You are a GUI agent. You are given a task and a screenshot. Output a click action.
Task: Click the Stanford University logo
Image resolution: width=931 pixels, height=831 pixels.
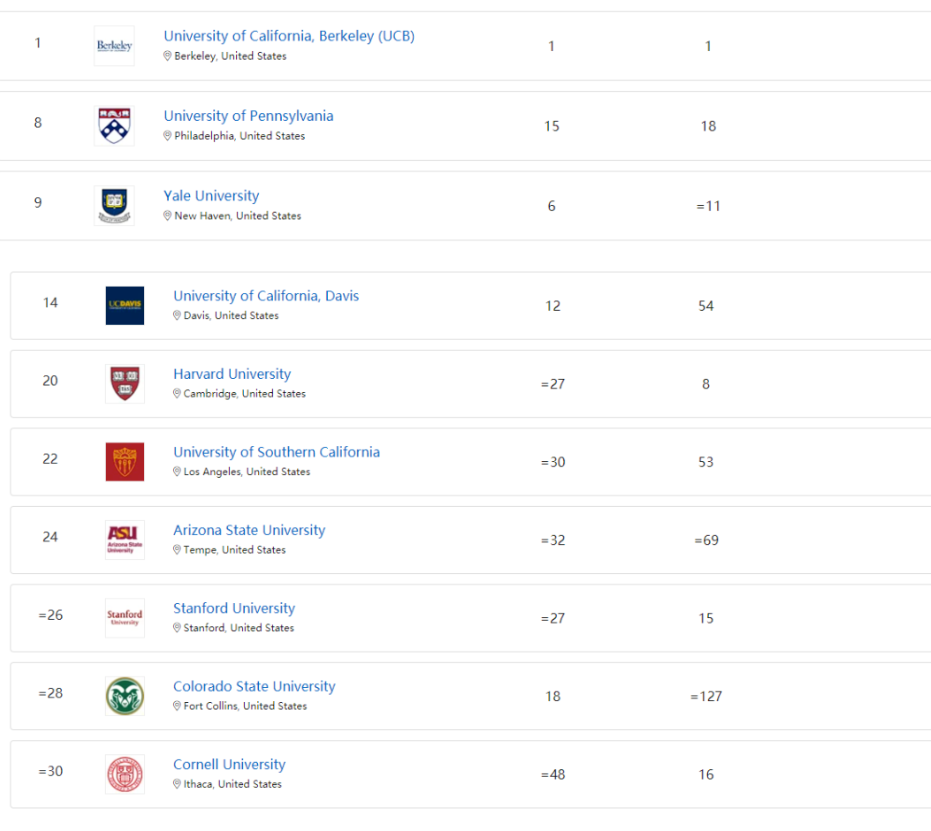click(125, 618)
